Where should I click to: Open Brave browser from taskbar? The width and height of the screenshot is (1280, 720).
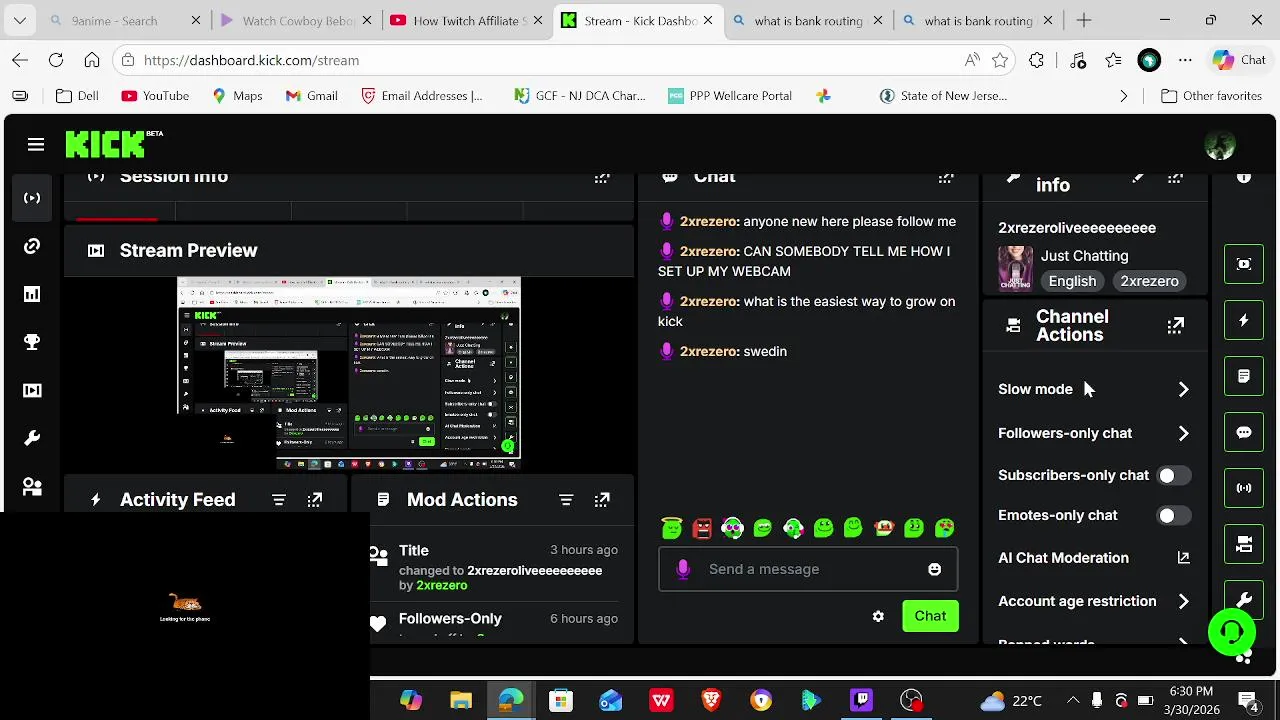[711, 700]
